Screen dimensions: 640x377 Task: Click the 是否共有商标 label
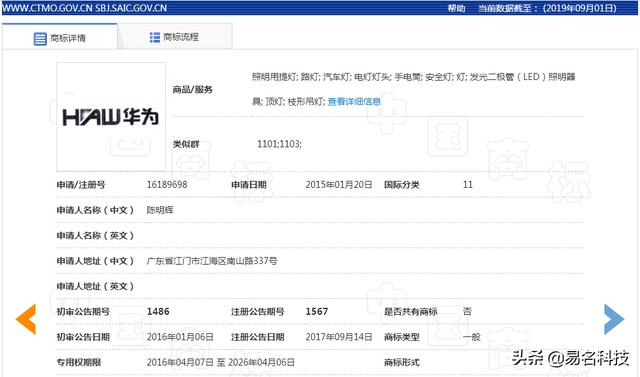tap(411, 312)
